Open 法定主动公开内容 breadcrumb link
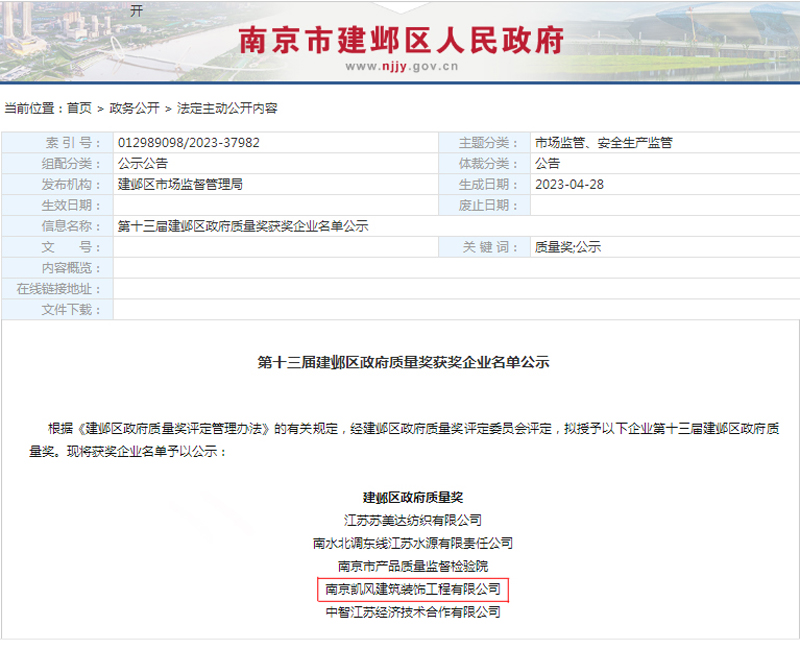 coord(227,108)
